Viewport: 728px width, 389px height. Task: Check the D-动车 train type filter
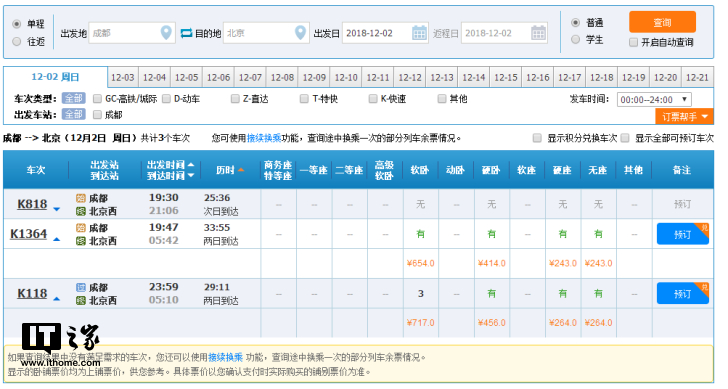(x=166, y=98)
